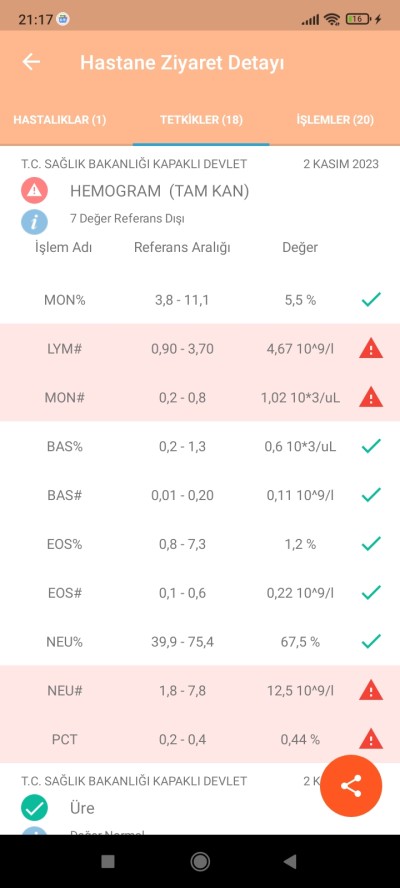Open the Üre test result entry
The height and width of the screenshot is (888, 400).
[x=82, y=808]
